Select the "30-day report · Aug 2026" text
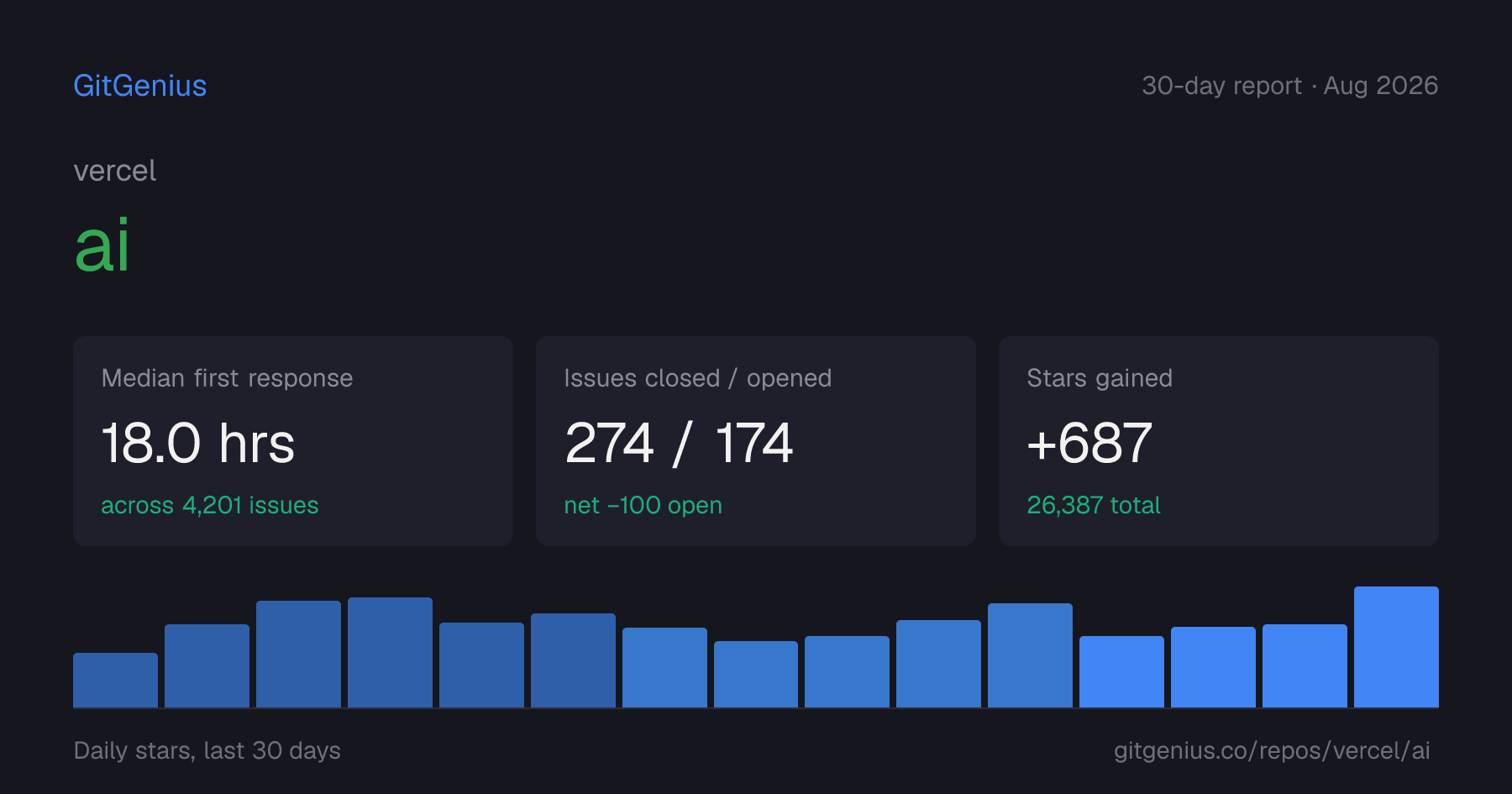Screen dimensions: 1512x794 pos(1289,86)
